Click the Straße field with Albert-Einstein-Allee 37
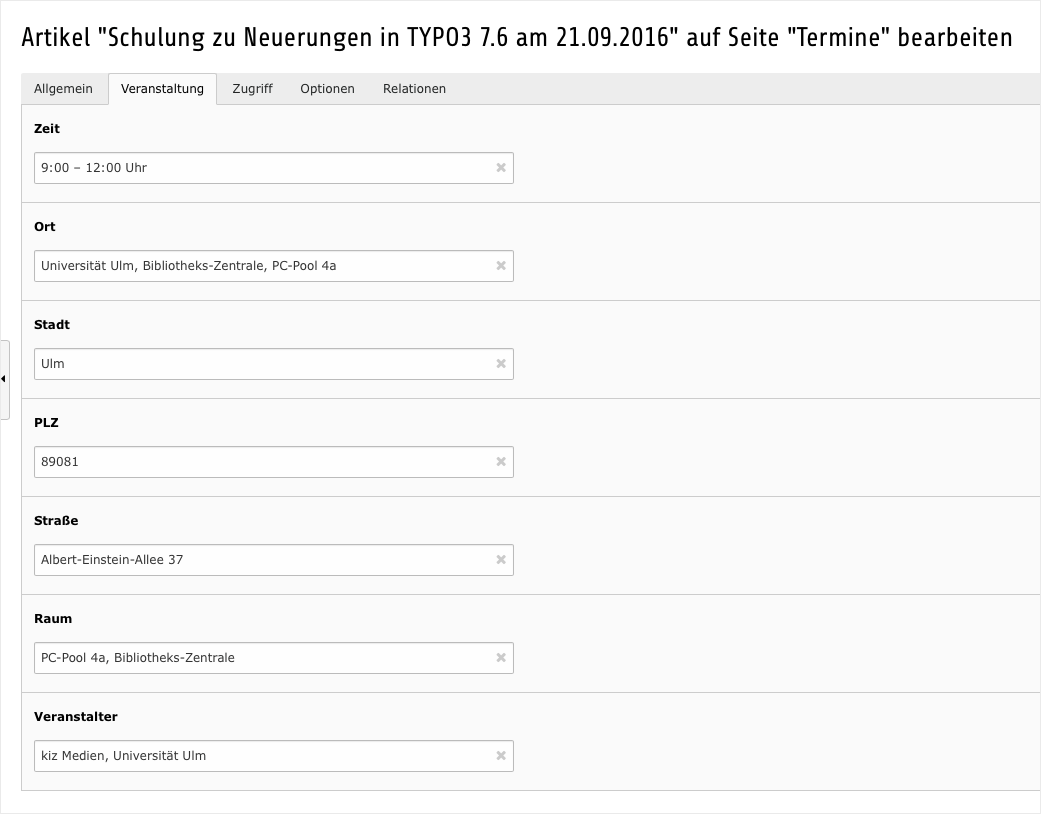Image resolution: width=1041 pixels, height=814 pixels. tap(260, 560)
